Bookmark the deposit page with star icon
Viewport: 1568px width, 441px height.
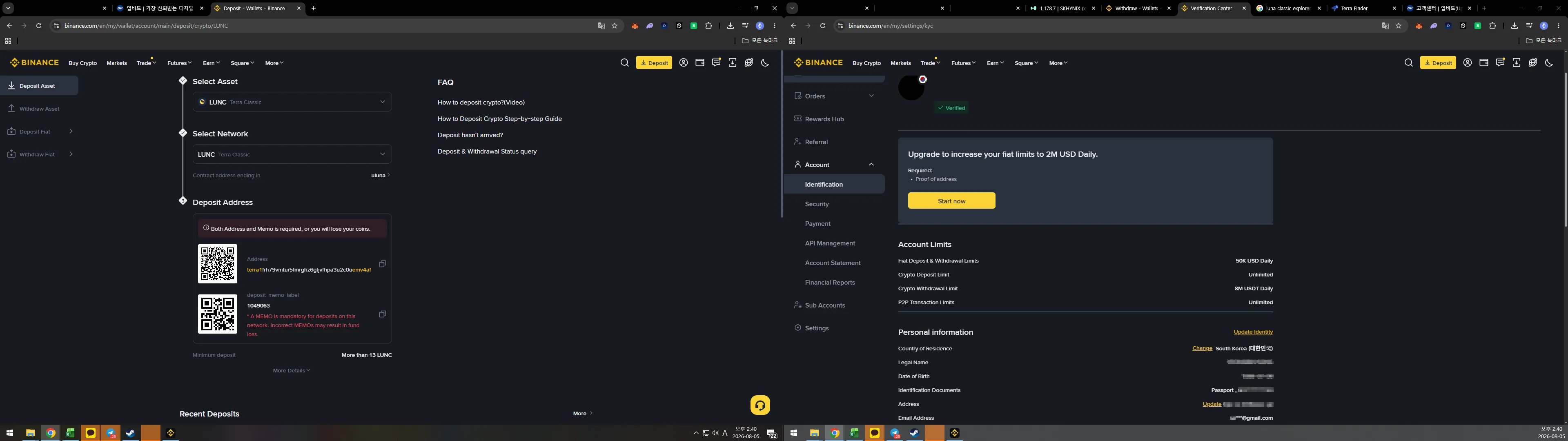[615, 26]
